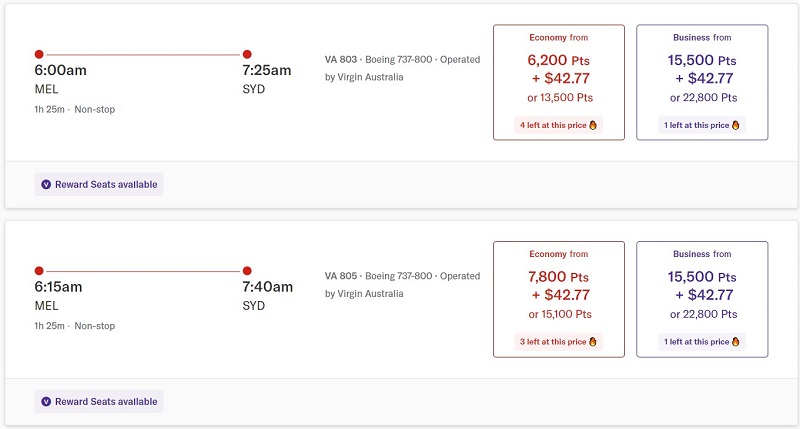The width and height of the screenshot is (800, 429).
Task: Click the MEL departure dot of 6:00am flight
Action: (x=39, y=54)
